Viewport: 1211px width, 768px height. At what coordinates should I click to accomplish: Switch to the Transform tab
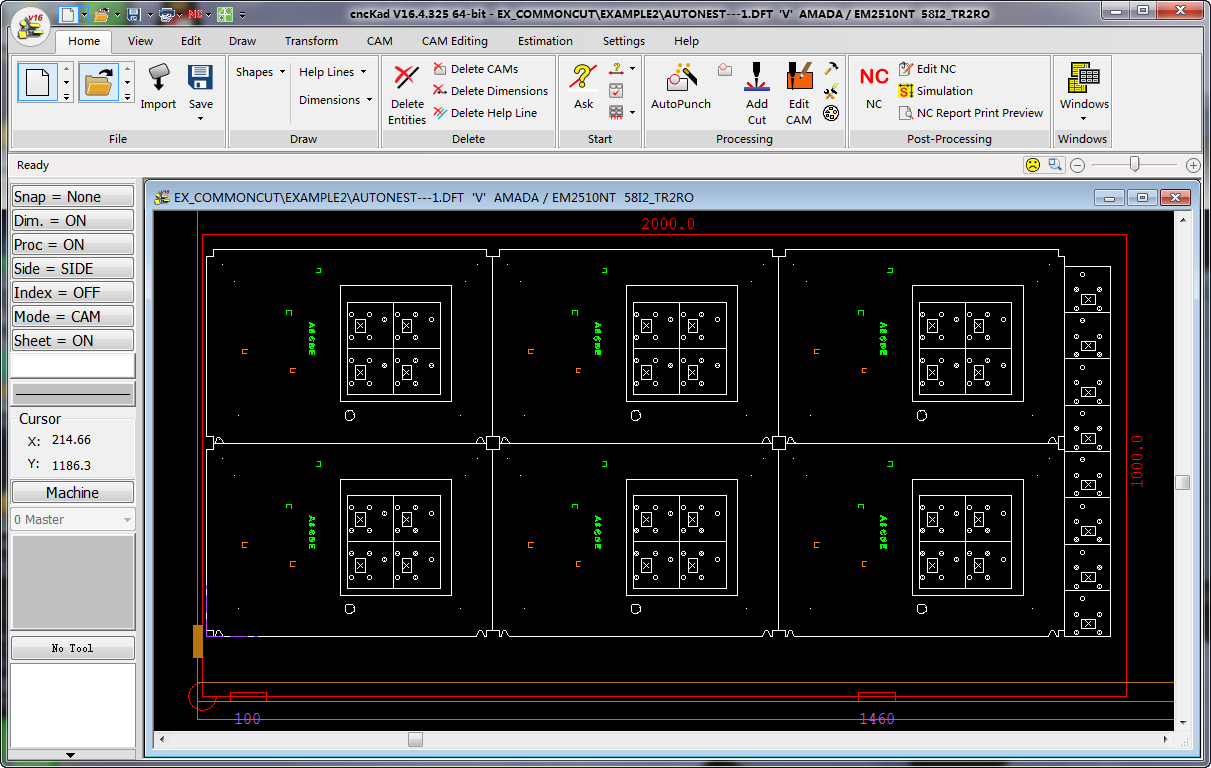[311, 41]
